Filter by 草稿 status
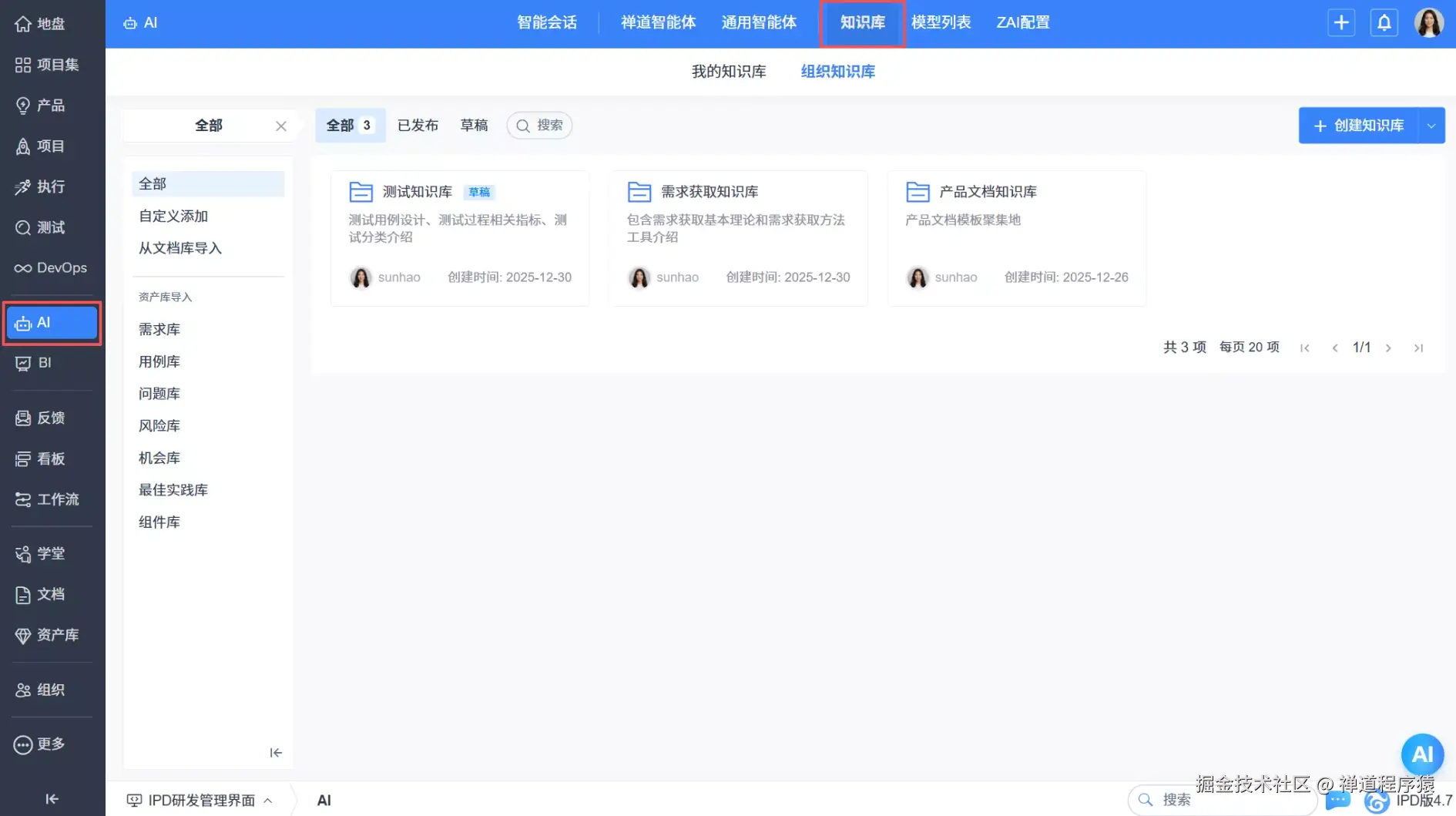This screenshot has width=1456, height=816. [x=474, y=126]
